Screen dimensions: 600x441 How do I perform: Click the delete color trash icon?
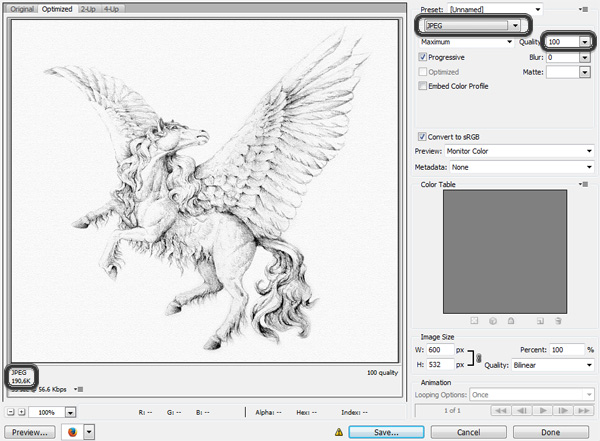557,321
